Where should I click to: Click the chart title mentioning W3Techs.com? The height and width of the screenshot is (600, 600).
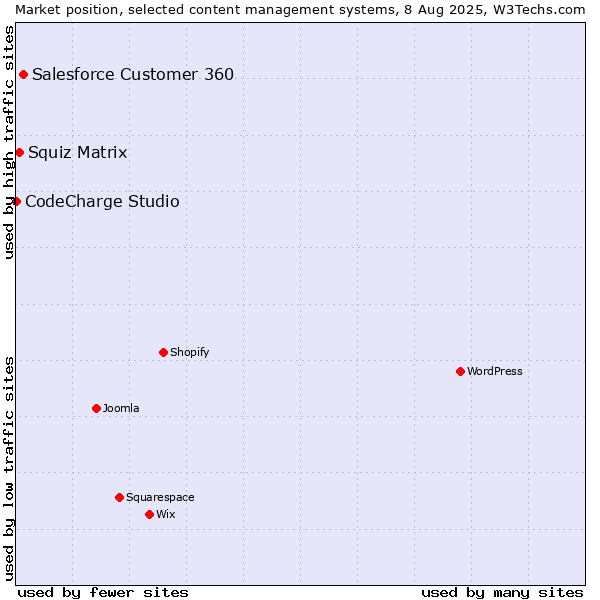(x=300, y=10)
